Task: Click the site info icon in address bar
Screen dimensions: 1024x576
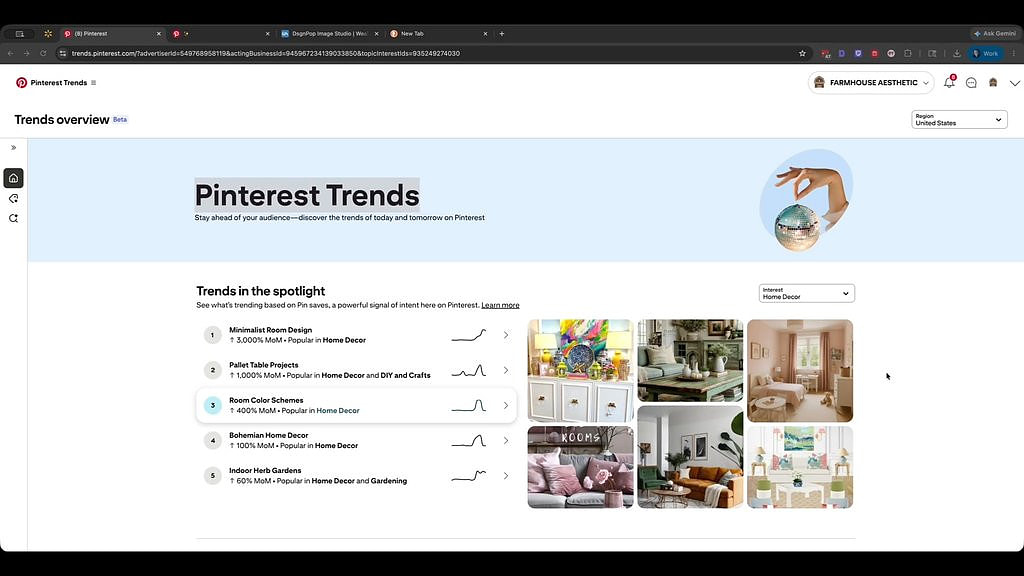Action: 63,54
